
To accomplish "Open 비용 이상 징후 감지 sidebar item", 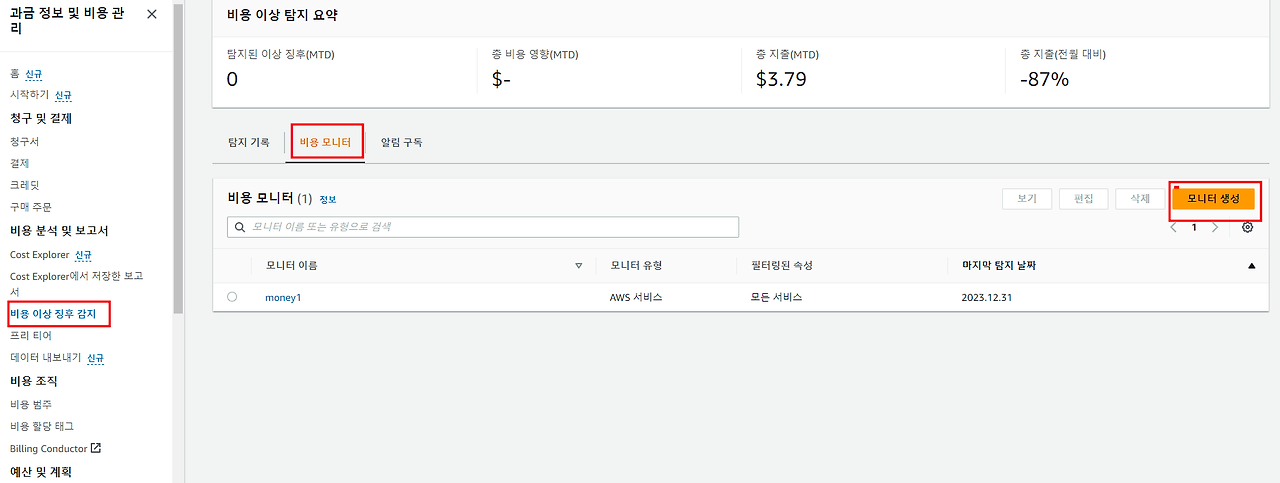I will tap(53, 314).
